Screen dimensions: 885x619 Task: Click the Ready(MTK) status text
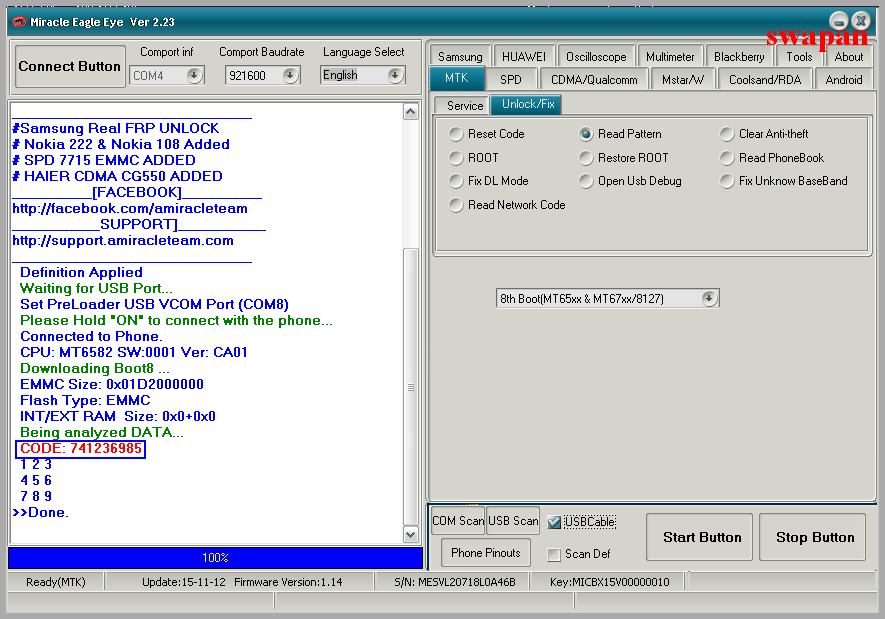click(x=56, y=582)
